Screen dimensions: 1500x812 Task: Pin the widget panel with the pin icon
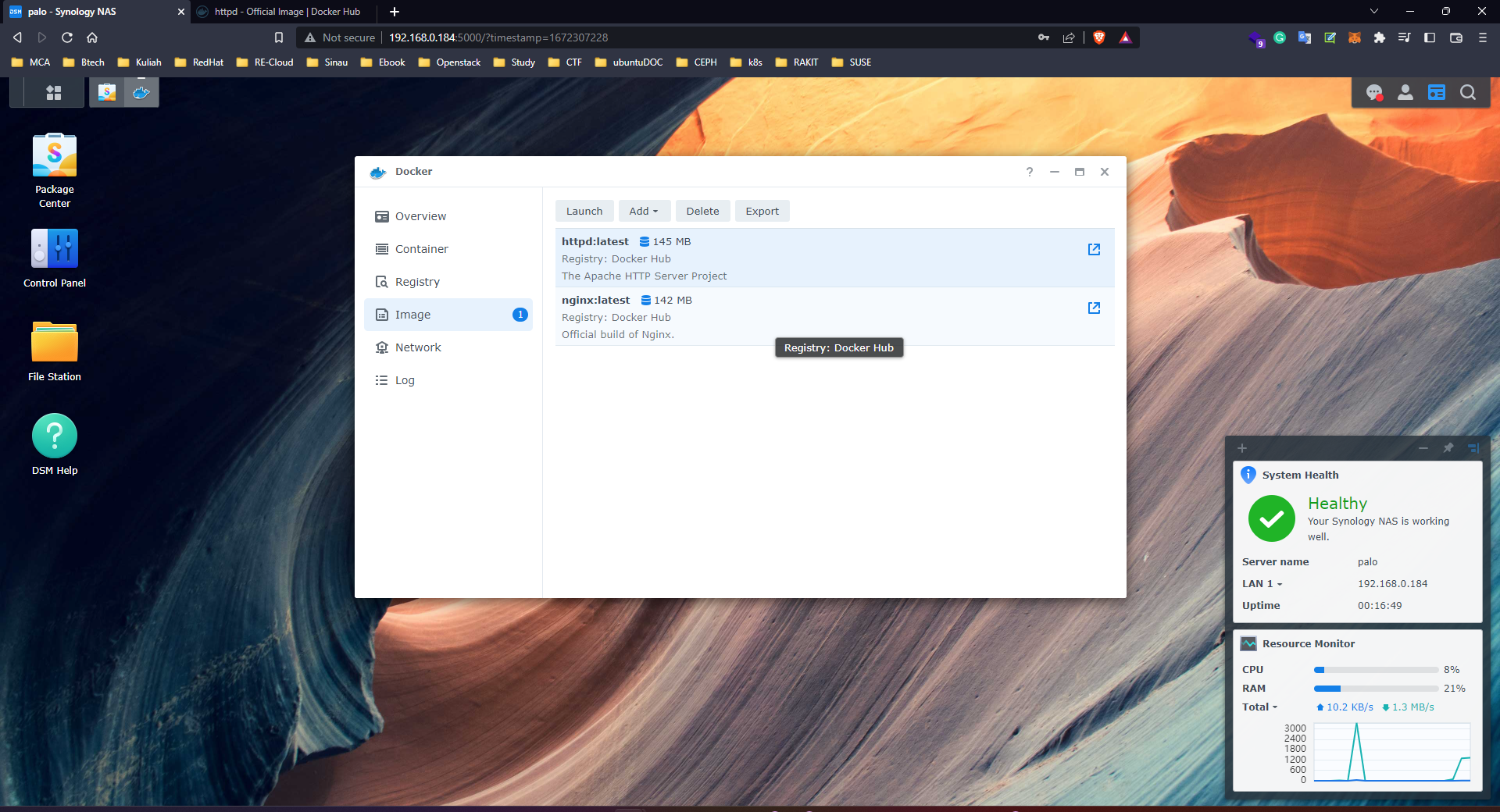pos(1448,448)
